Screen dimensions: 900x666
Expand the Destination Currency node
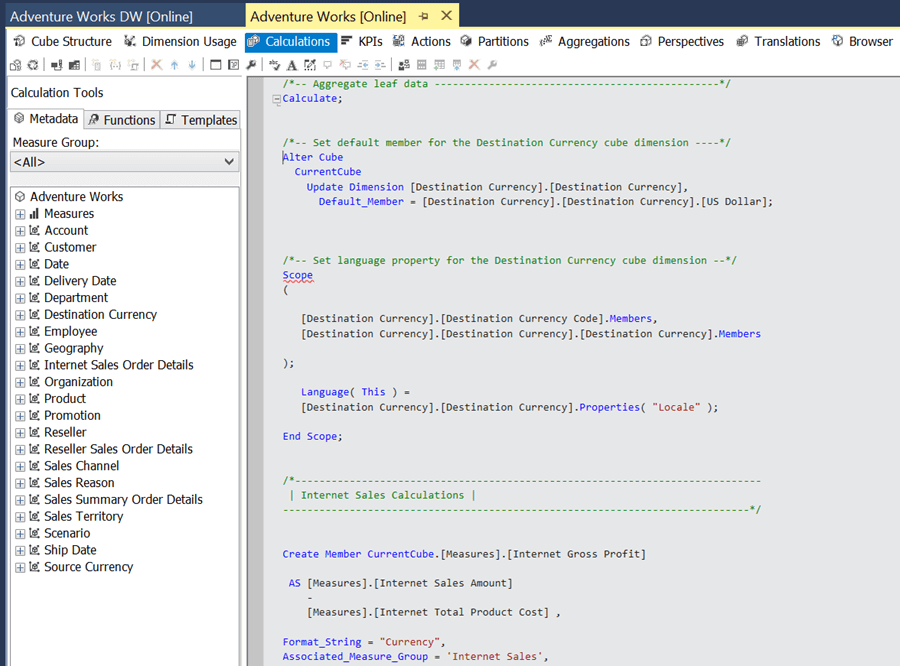point(20,315)
